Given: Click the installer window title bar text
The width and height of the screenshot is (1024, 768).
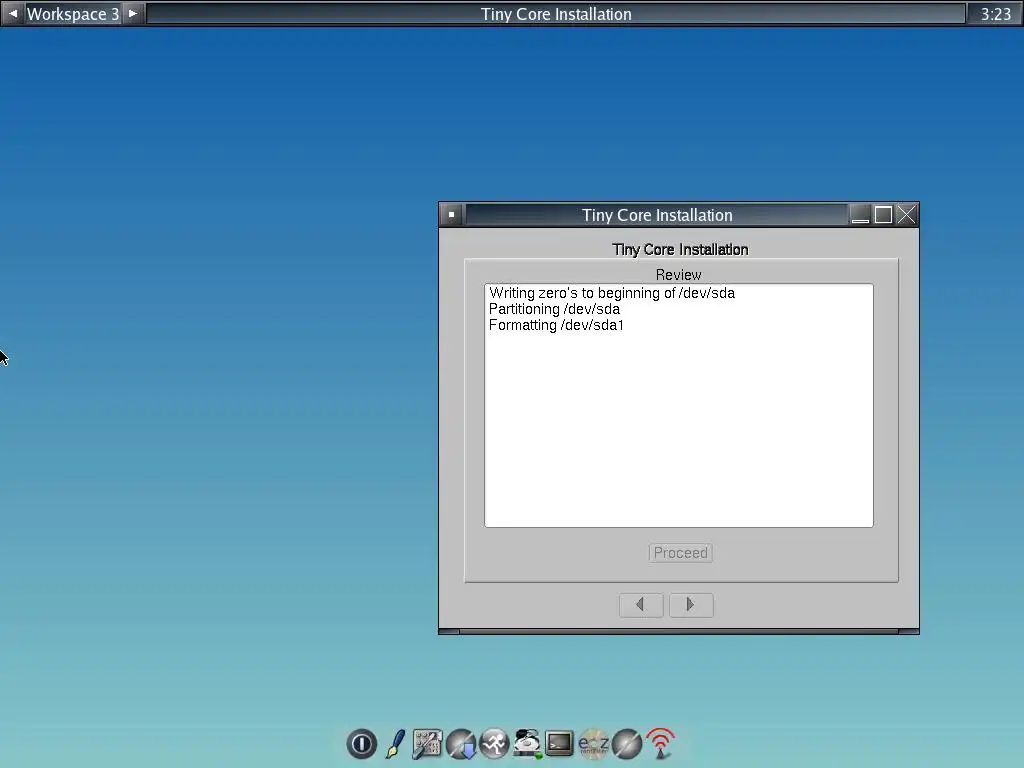Looking at the screenshot, I should 657,216.
